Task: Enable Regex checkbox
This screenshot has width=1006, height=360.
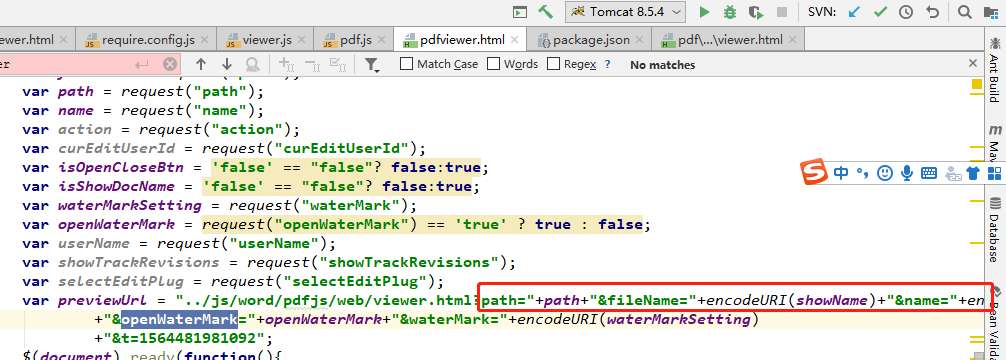Action: coord(553,64)
